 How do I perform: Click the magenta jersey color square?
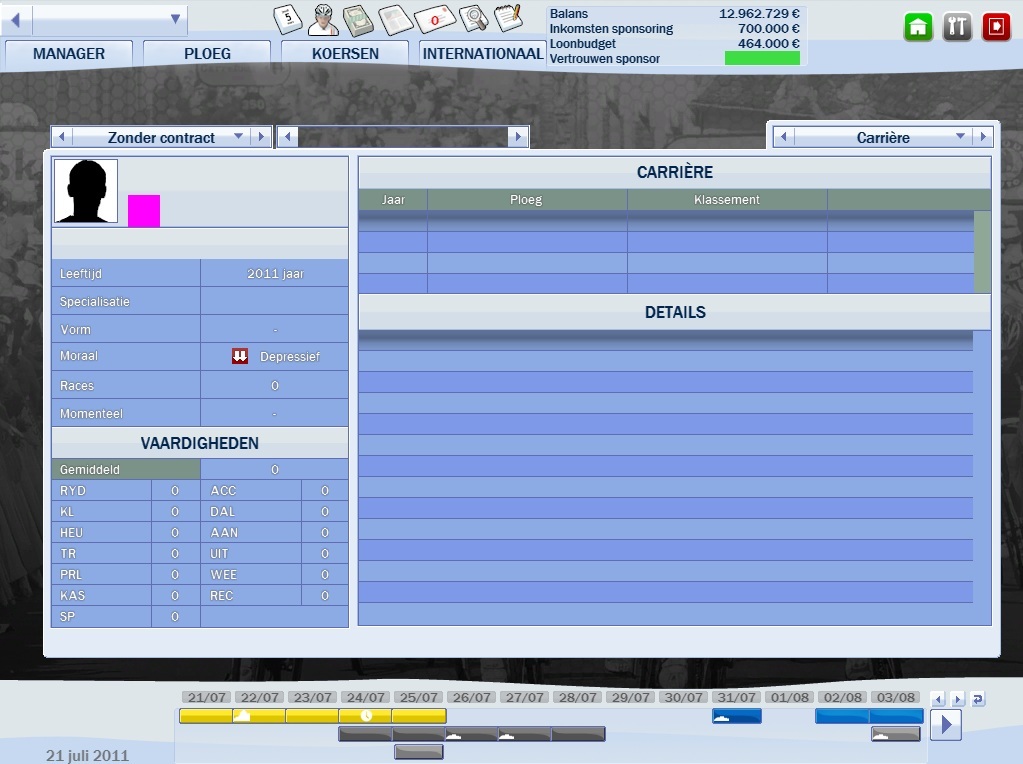tap(144, 211)
